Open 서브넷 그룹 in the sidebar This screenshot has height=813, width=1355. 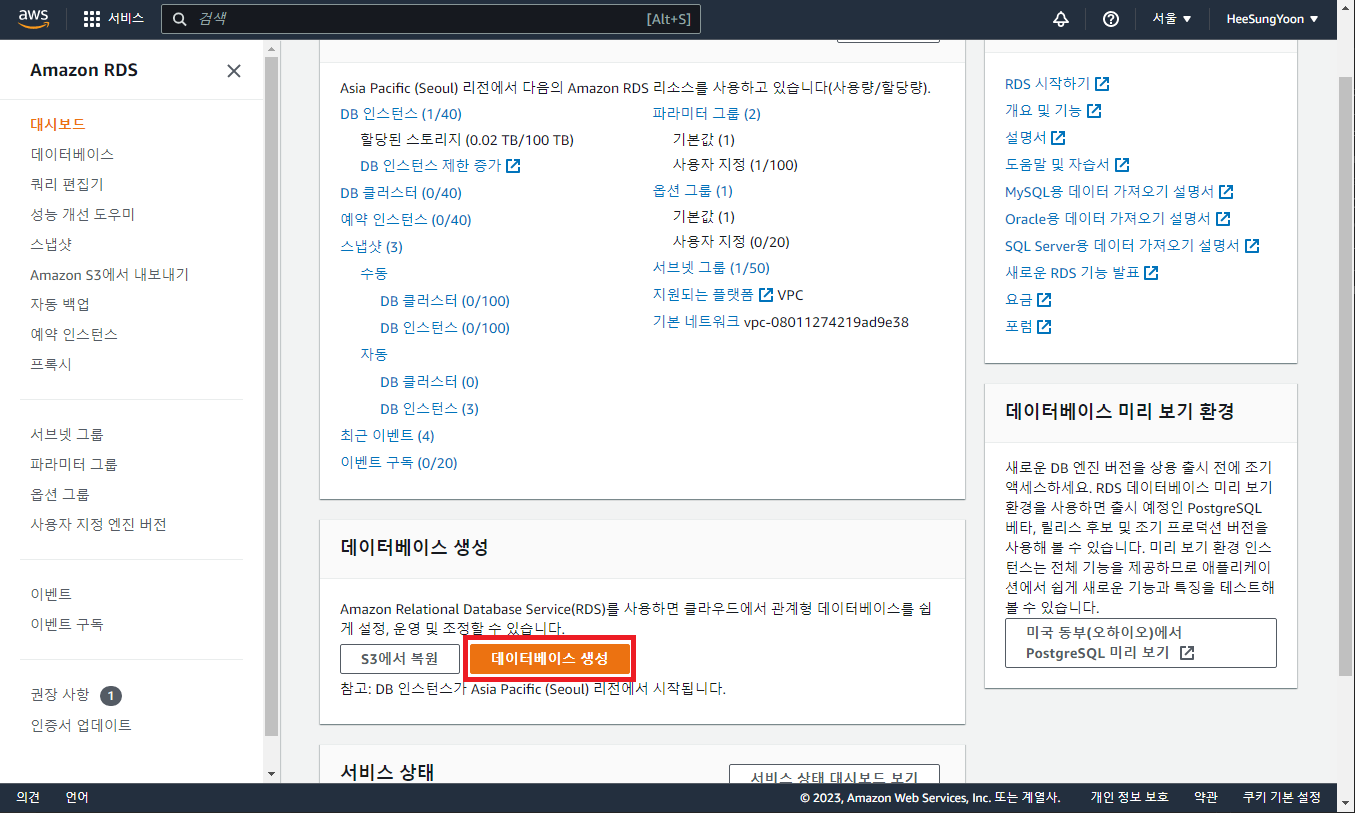coord(66,434)
